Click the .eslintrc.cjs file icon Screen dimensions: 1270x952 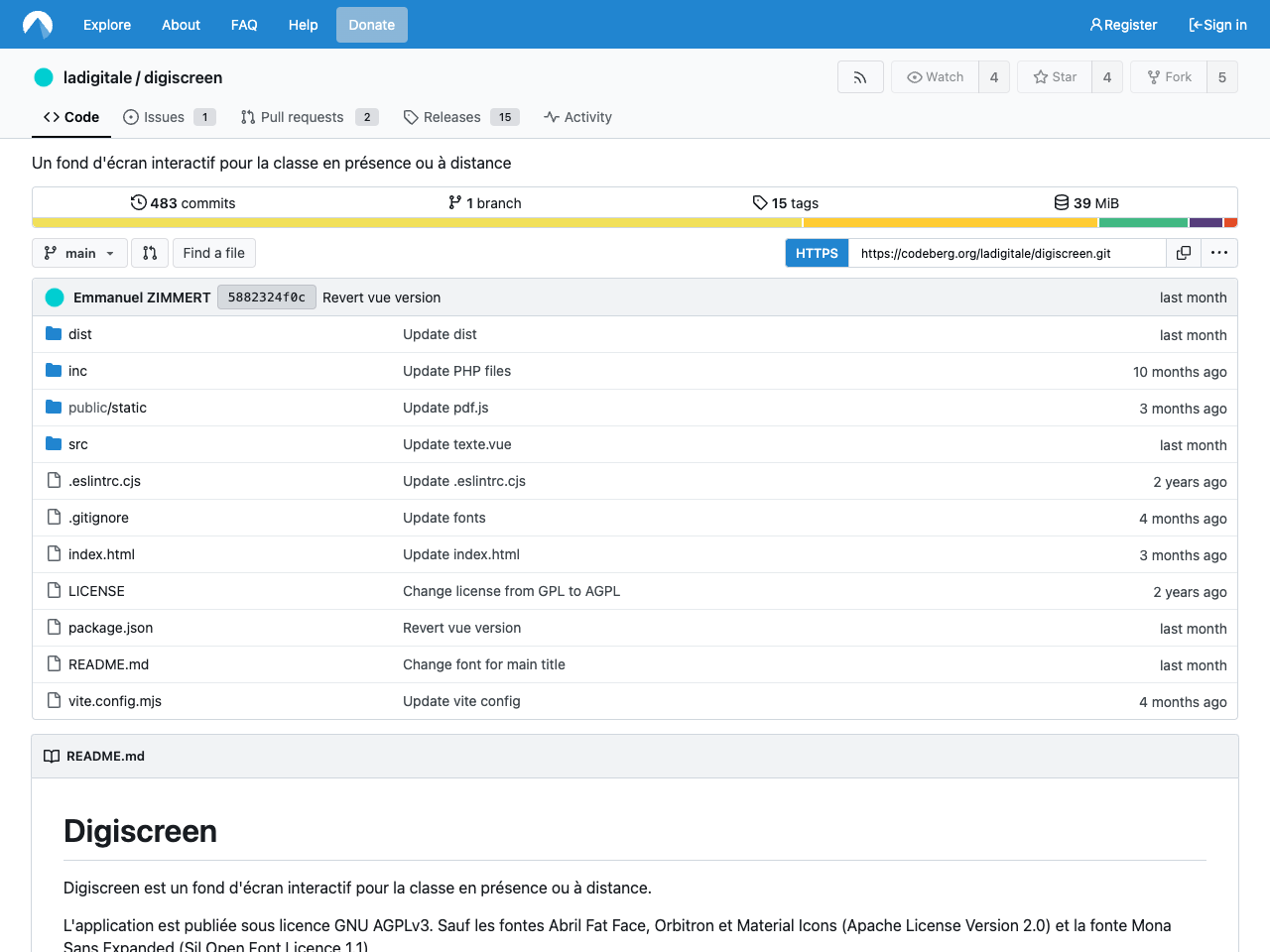(54, 481)
